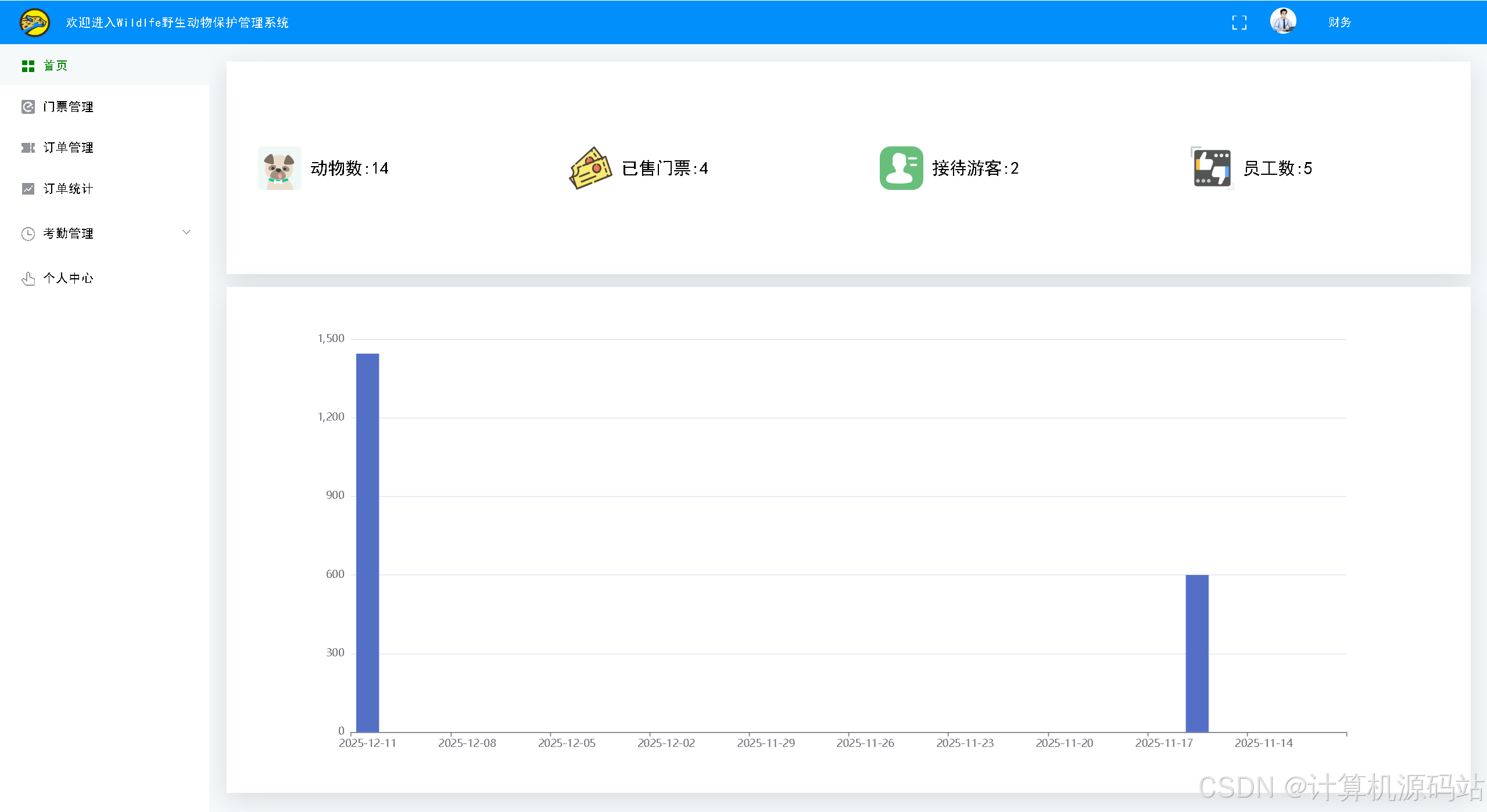Click the 1,200 y-axis value

tap(331, 417)
